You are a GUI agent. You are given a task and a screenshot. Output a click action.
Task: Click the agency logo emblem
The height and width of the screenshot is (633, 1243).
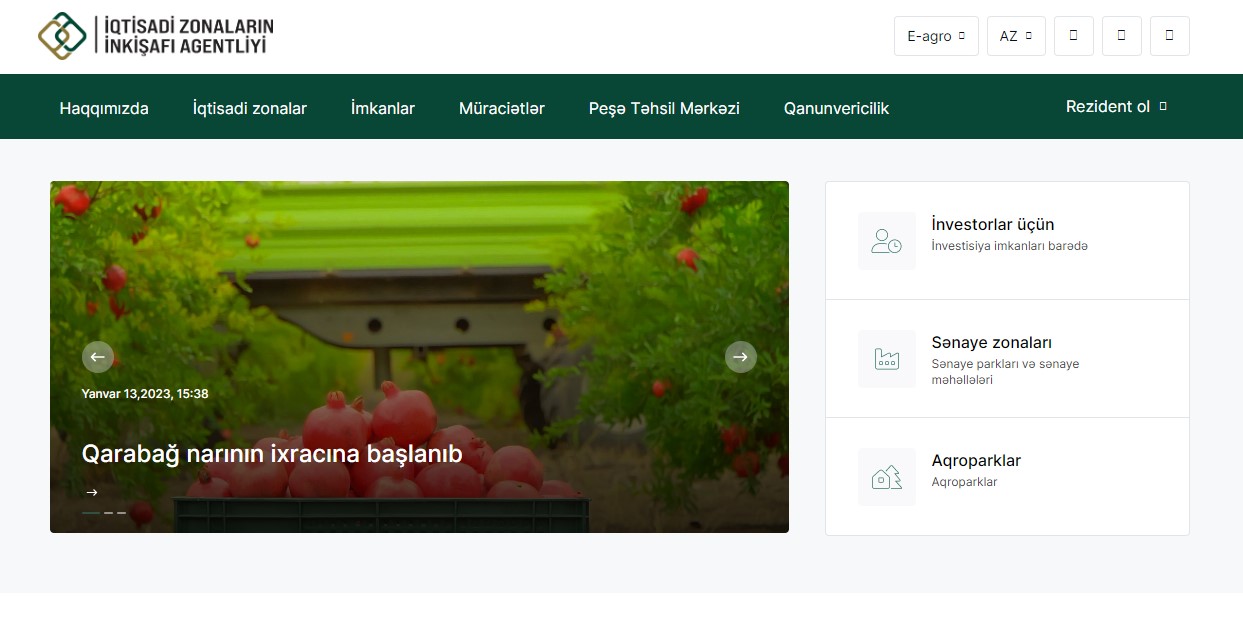(62, 36)
